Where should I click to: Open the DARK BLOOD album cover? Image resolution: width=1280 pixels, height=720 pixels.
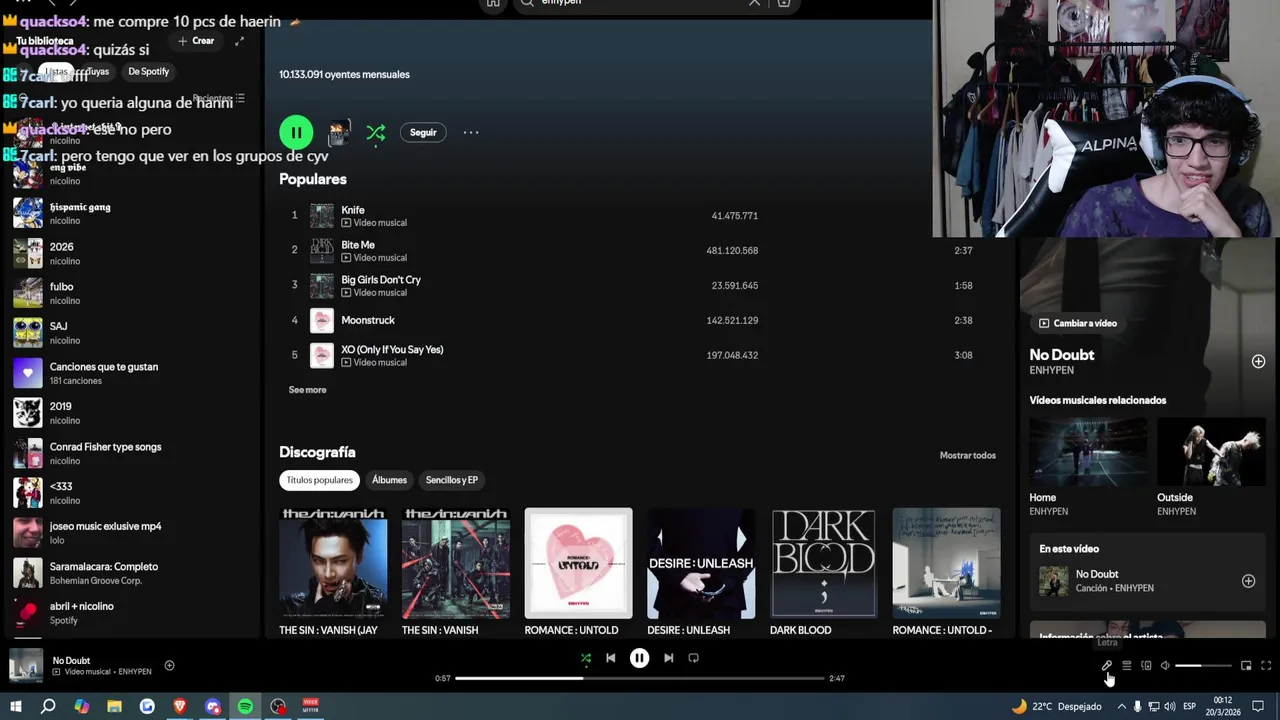824,563
